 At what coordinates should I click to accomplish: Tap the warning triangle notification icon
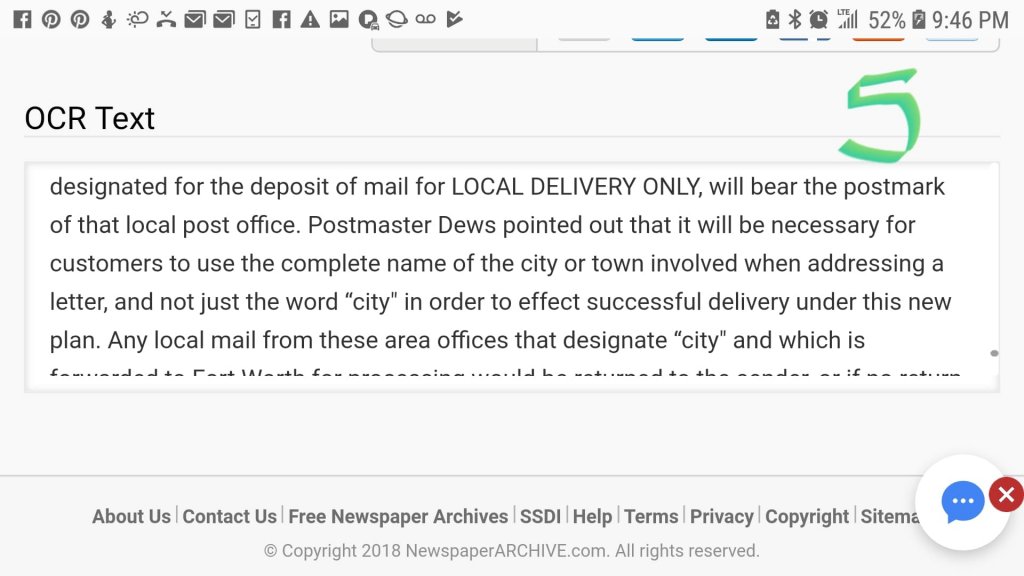click(310, 19)
